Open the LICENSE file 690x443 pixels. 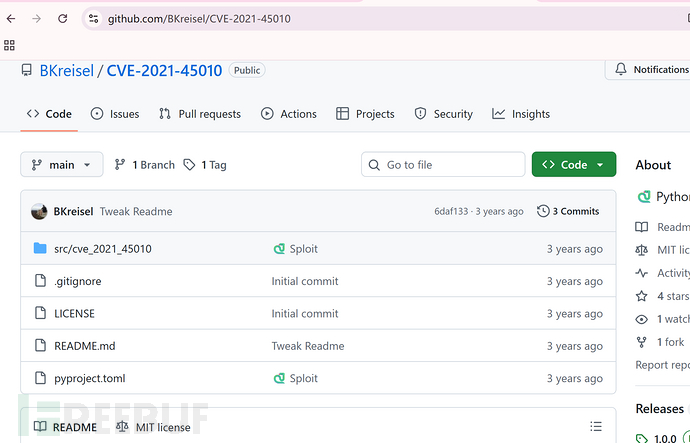pyautogui.click(x=74, y=314)
